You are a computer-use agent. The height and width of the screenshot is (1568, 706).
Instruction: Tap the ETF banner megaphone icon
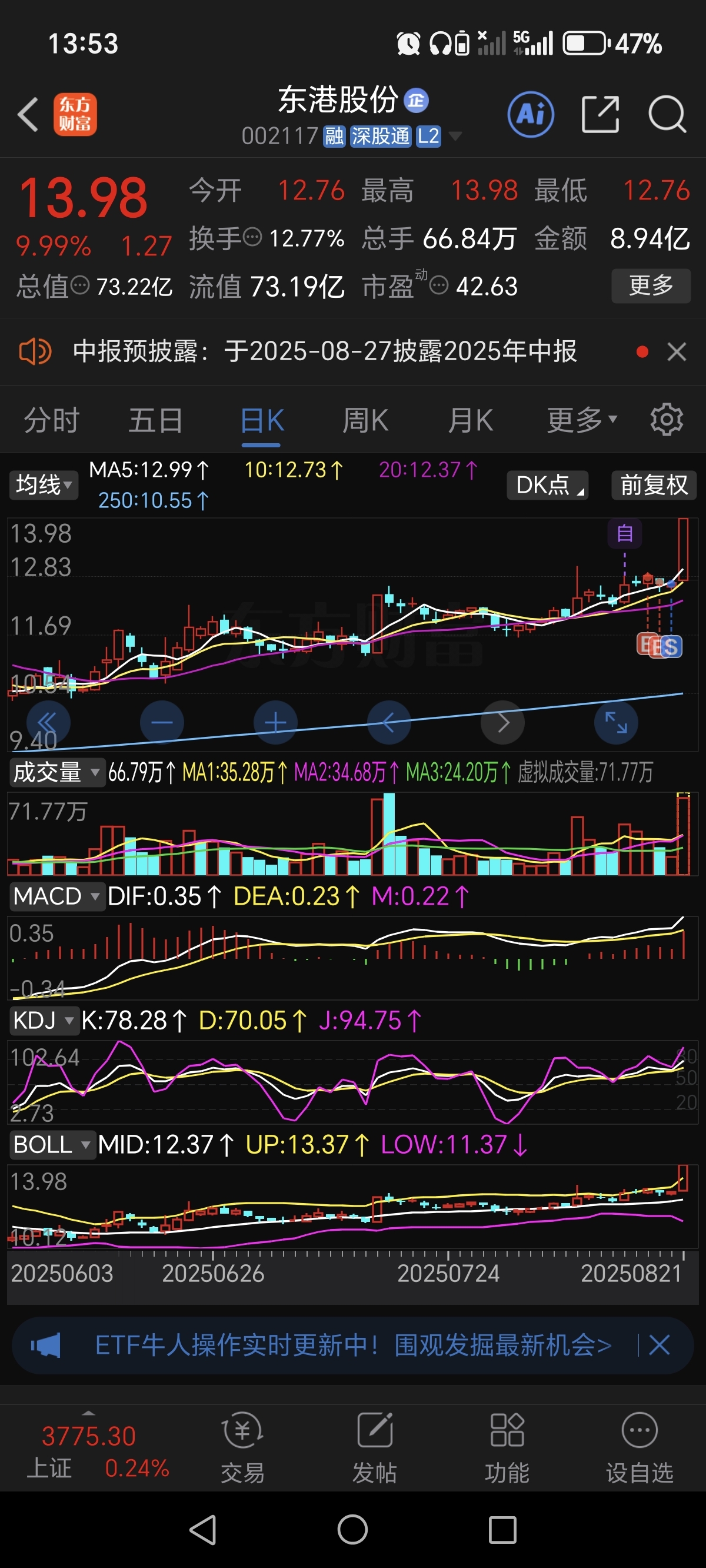click(46, 1345)
